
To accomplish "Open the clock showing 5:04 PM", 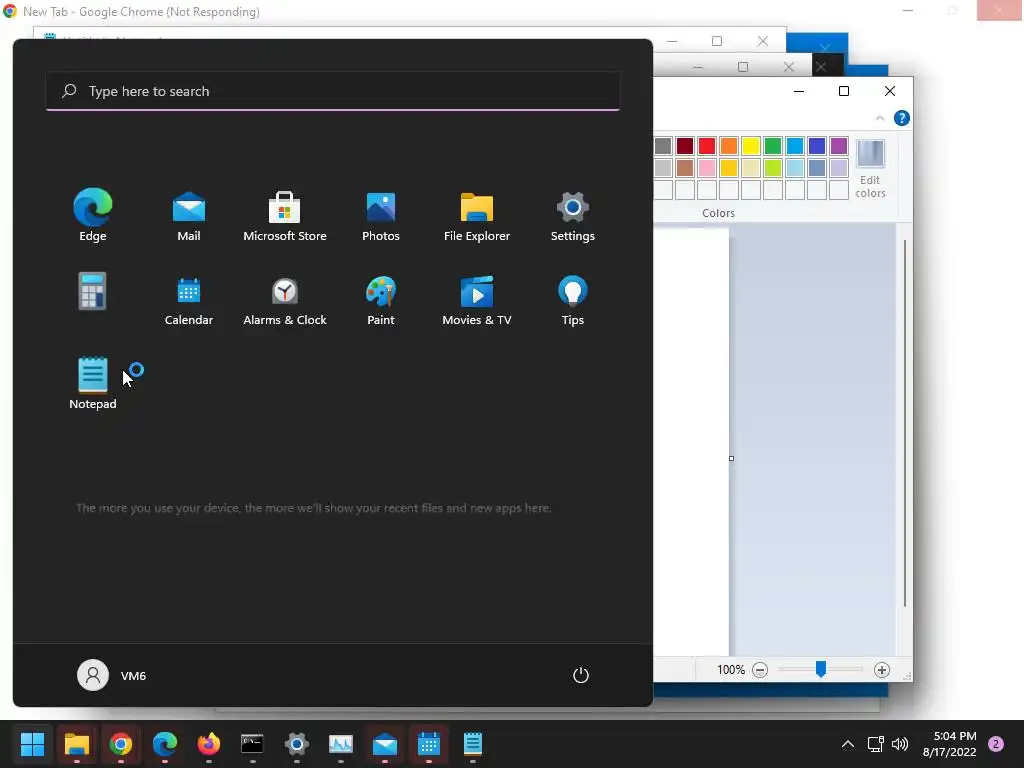I will [x=950, y=744].
